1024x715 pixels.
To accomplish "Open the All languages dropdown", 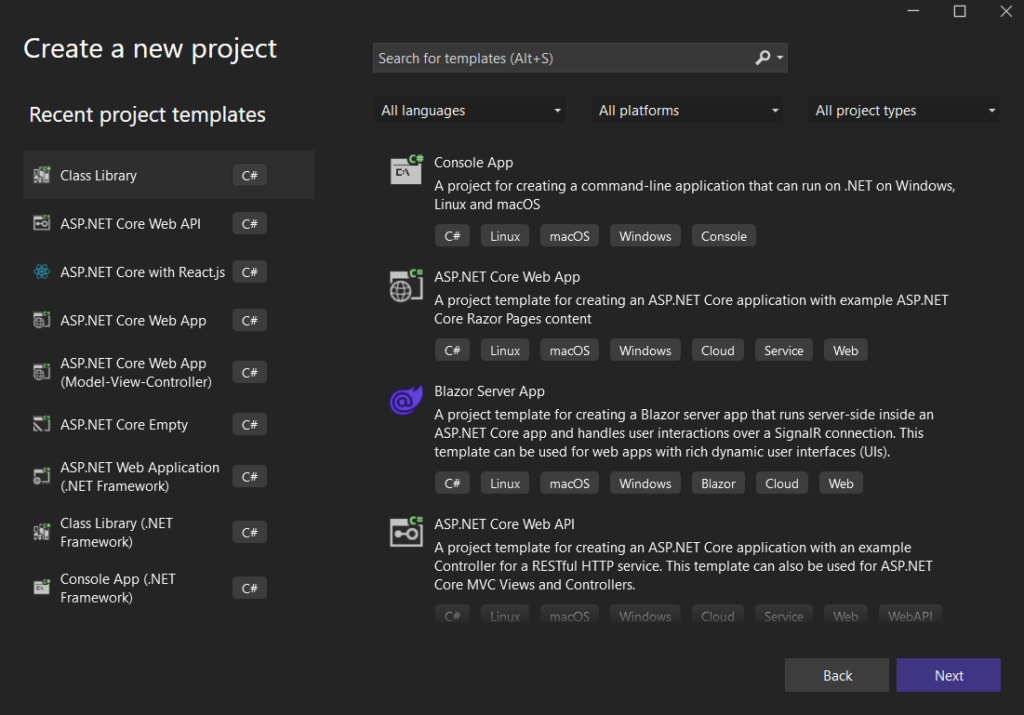I will click(470, 110).
